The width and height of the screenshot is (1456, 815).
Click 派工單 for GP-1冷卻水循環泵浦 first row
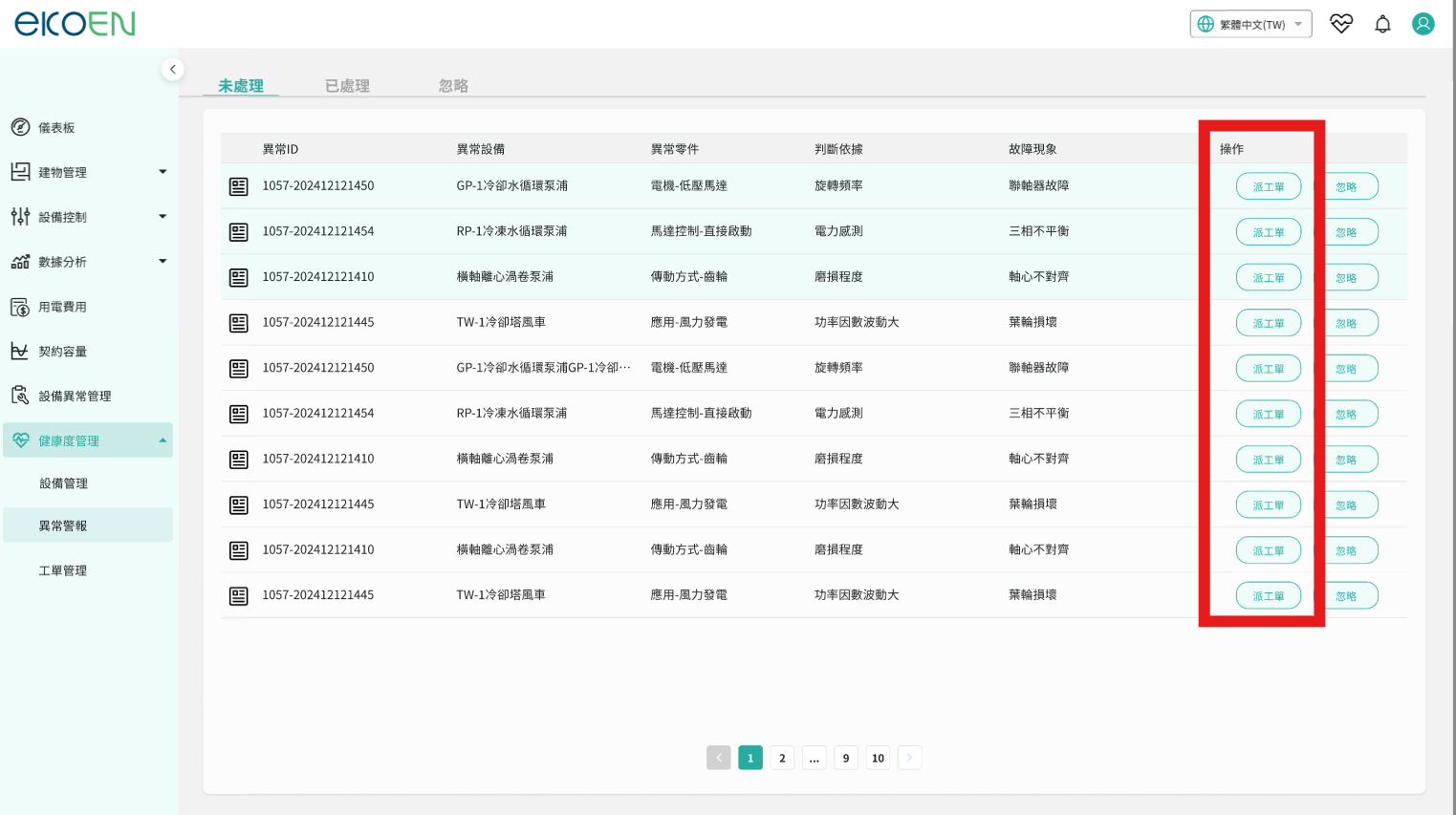[1268, 186]
